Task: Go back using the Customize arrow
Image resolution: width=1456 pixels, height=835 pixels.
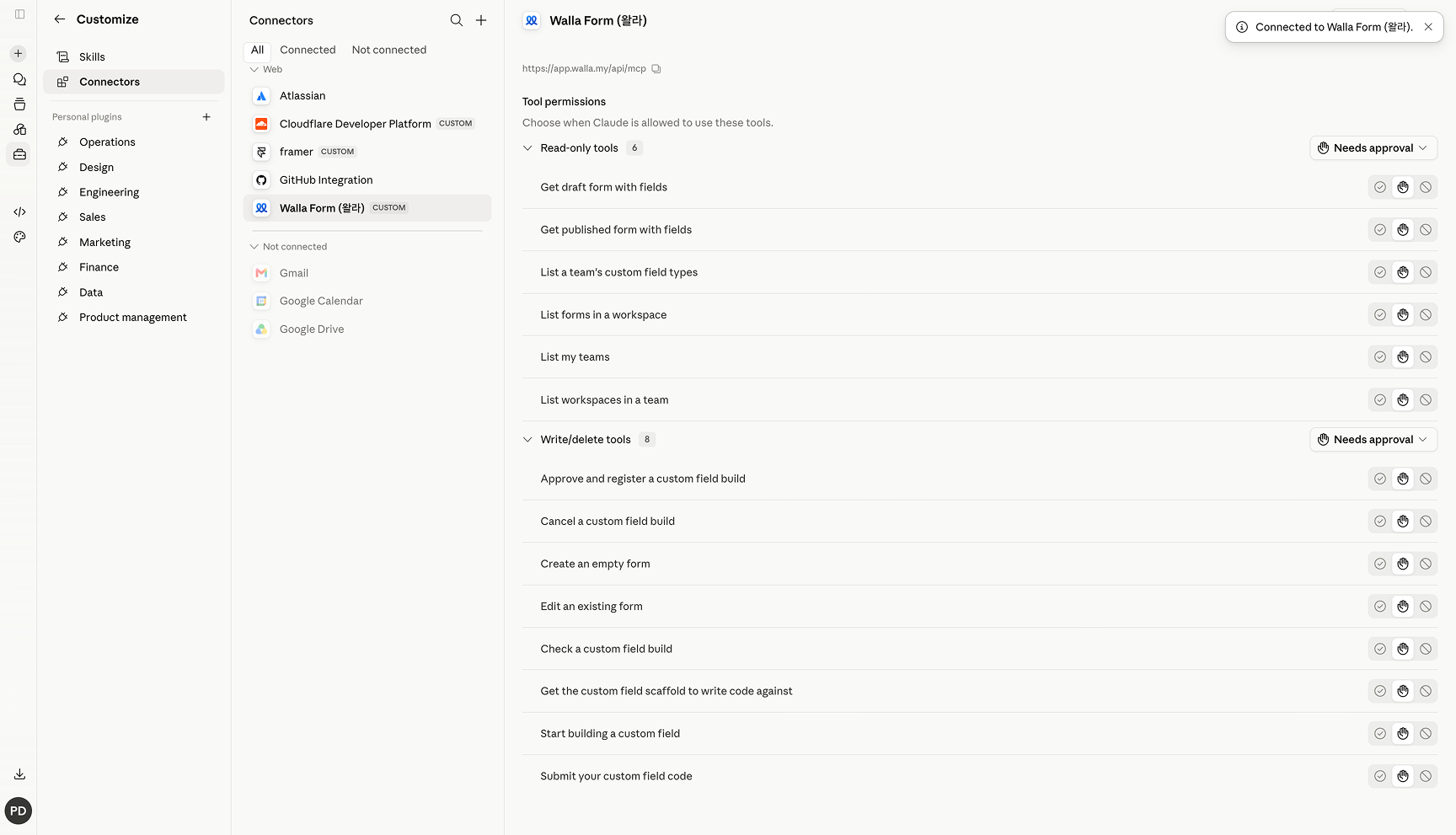Action: coord(60,19)
